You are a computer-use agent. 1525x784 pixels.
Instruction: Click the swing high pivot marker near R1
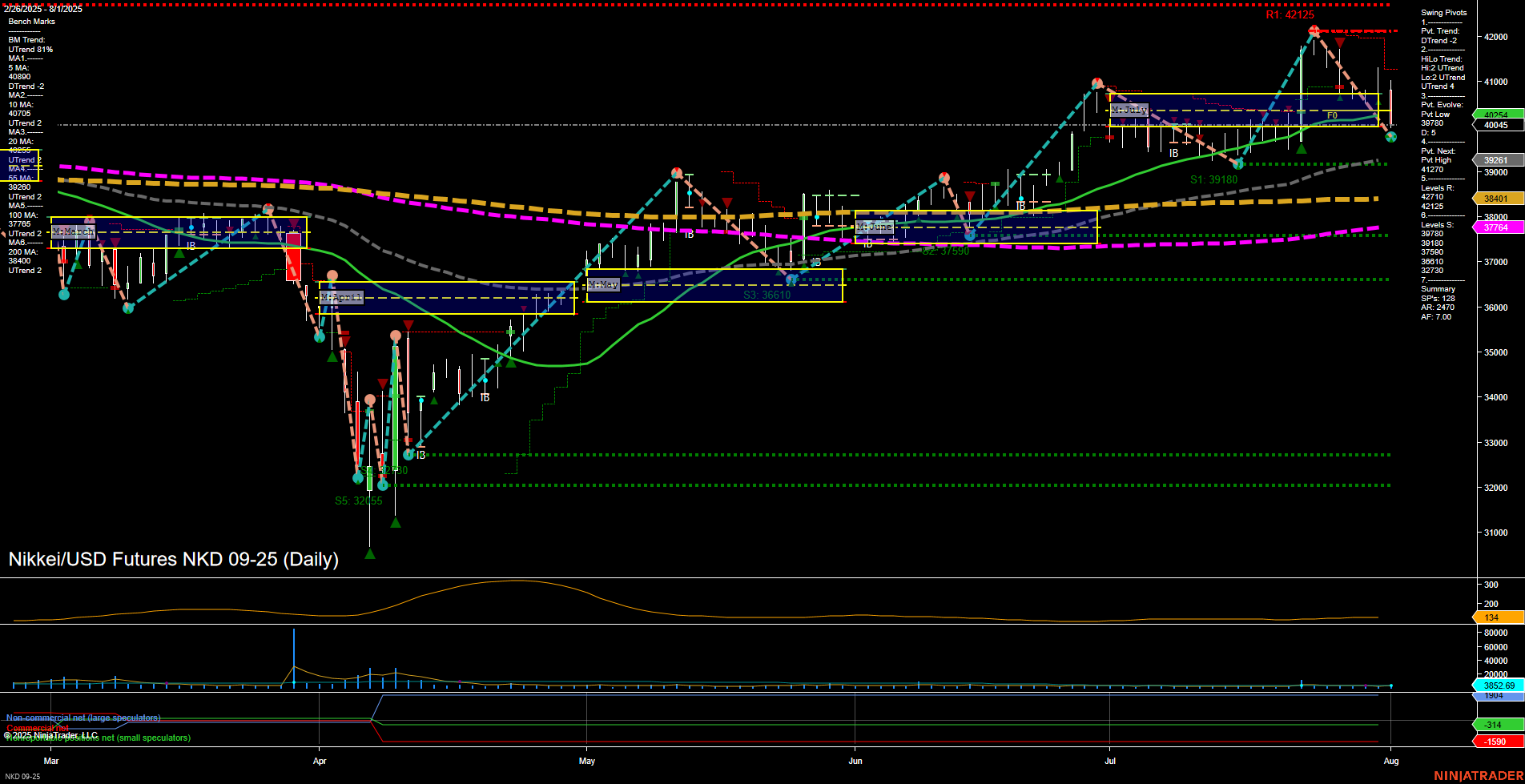(1314, 31)
